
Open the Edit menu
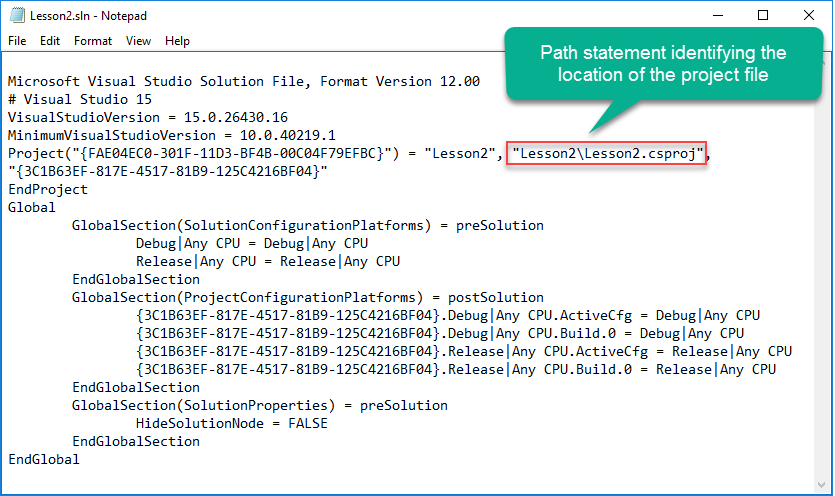(x=50, y=41)
